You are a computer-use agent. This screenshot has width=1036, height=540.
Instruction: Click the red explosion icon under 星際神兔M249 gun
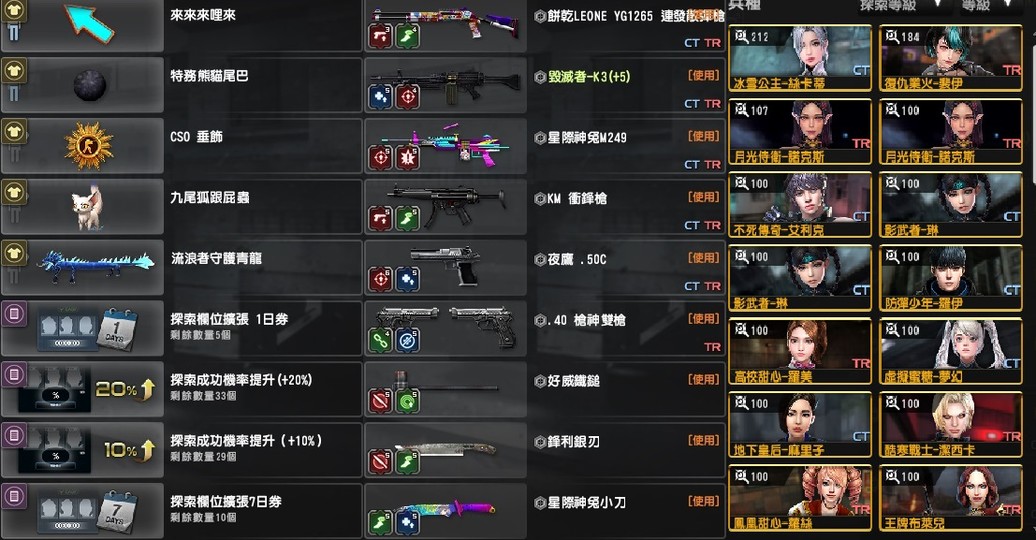pos(407,158)
